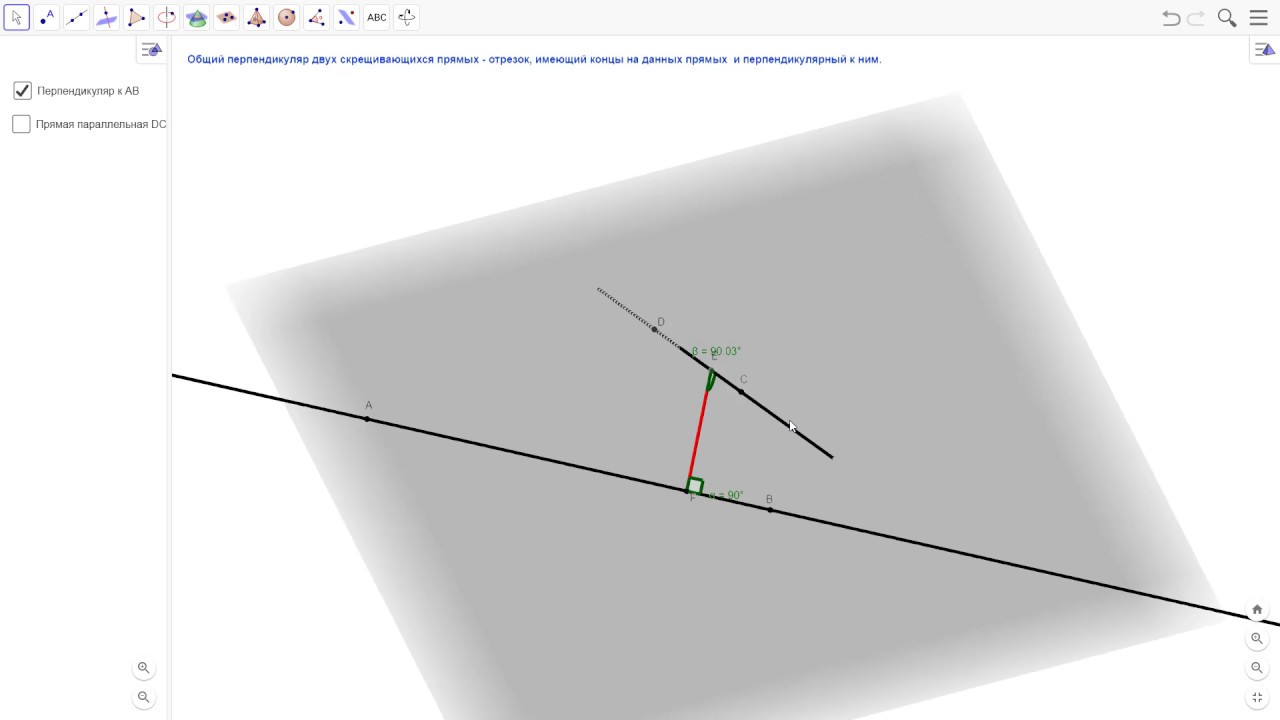This screenshot has width=1280, height=720.
Task: Open the hamburger main menu
Action: point(1259,18)
